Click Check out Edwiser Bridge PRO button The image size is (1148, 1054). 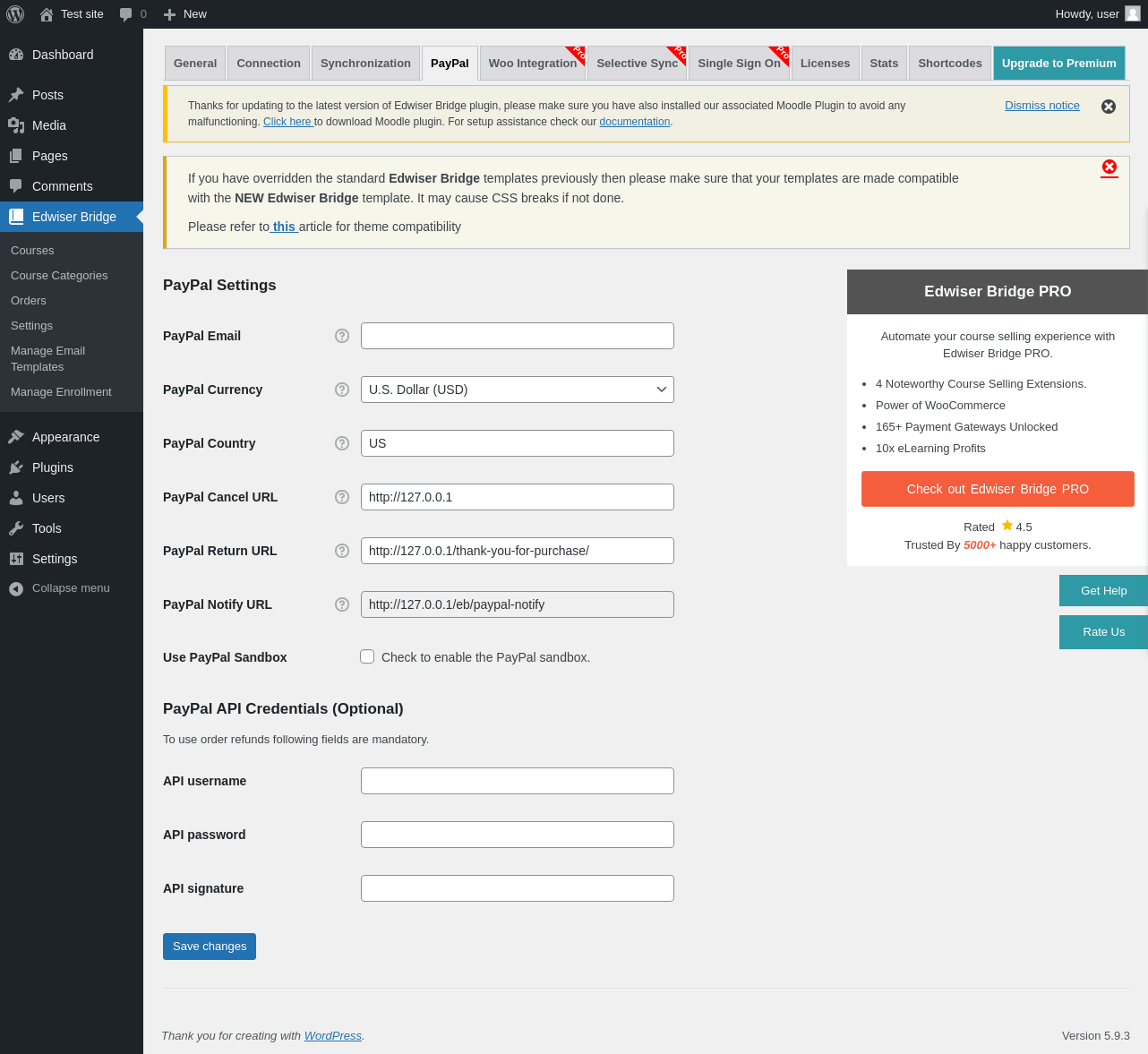click(x=998, y=489)
